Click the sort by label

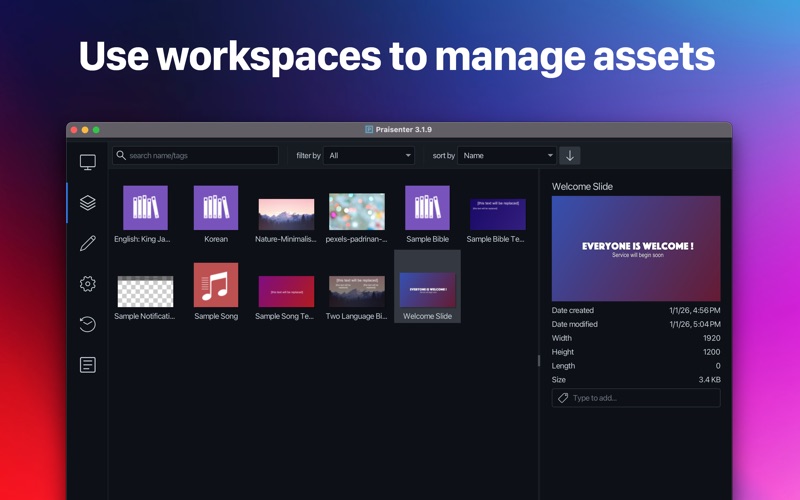443,156
